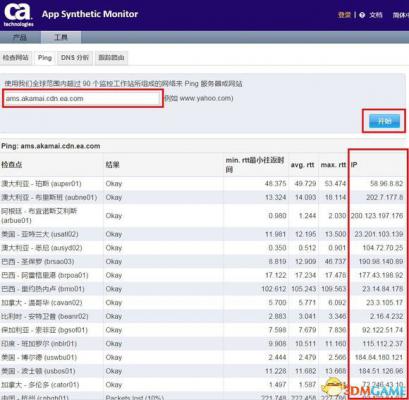This screenshot has width=409, height=400.
Task: Click the Result column header
Action: click(x=112, y=165)
